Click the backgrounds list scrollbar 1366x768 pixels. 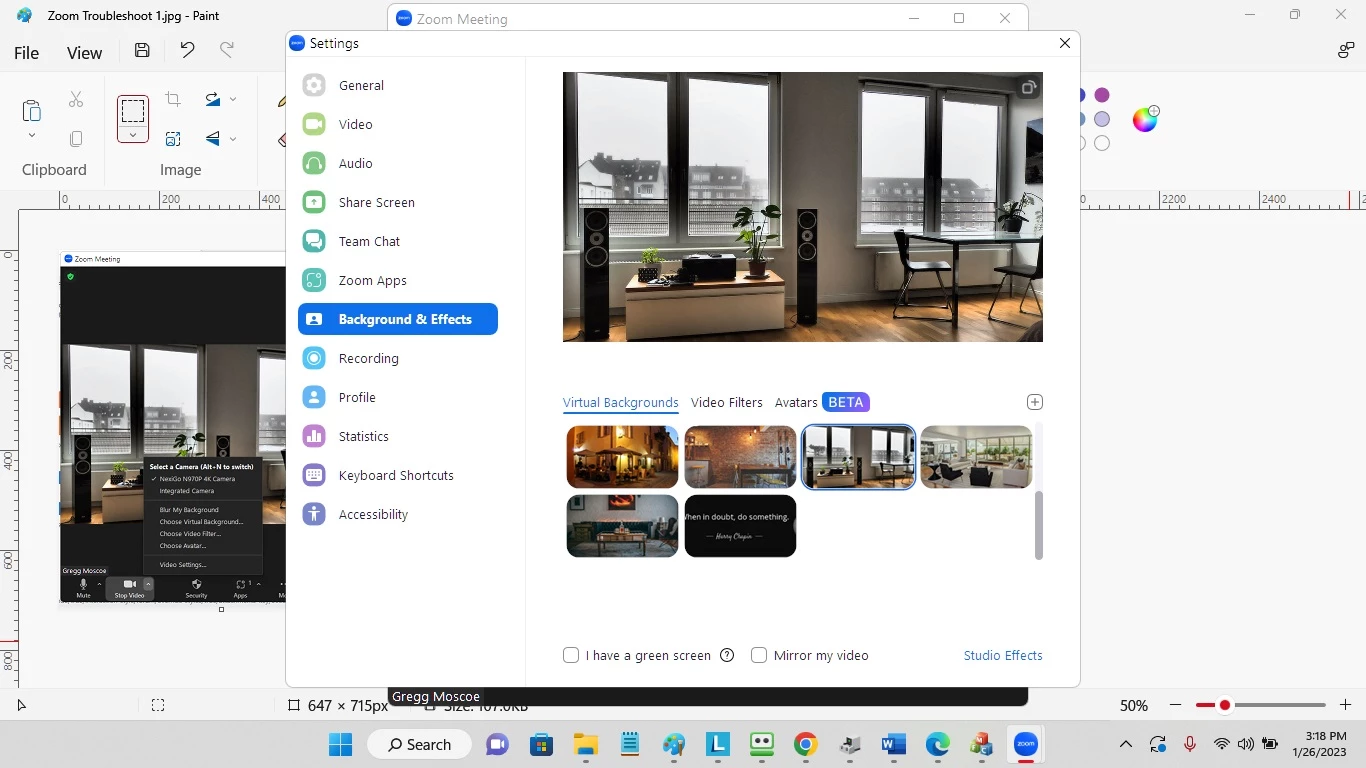pyautogui.click(x=1038, y=525)
